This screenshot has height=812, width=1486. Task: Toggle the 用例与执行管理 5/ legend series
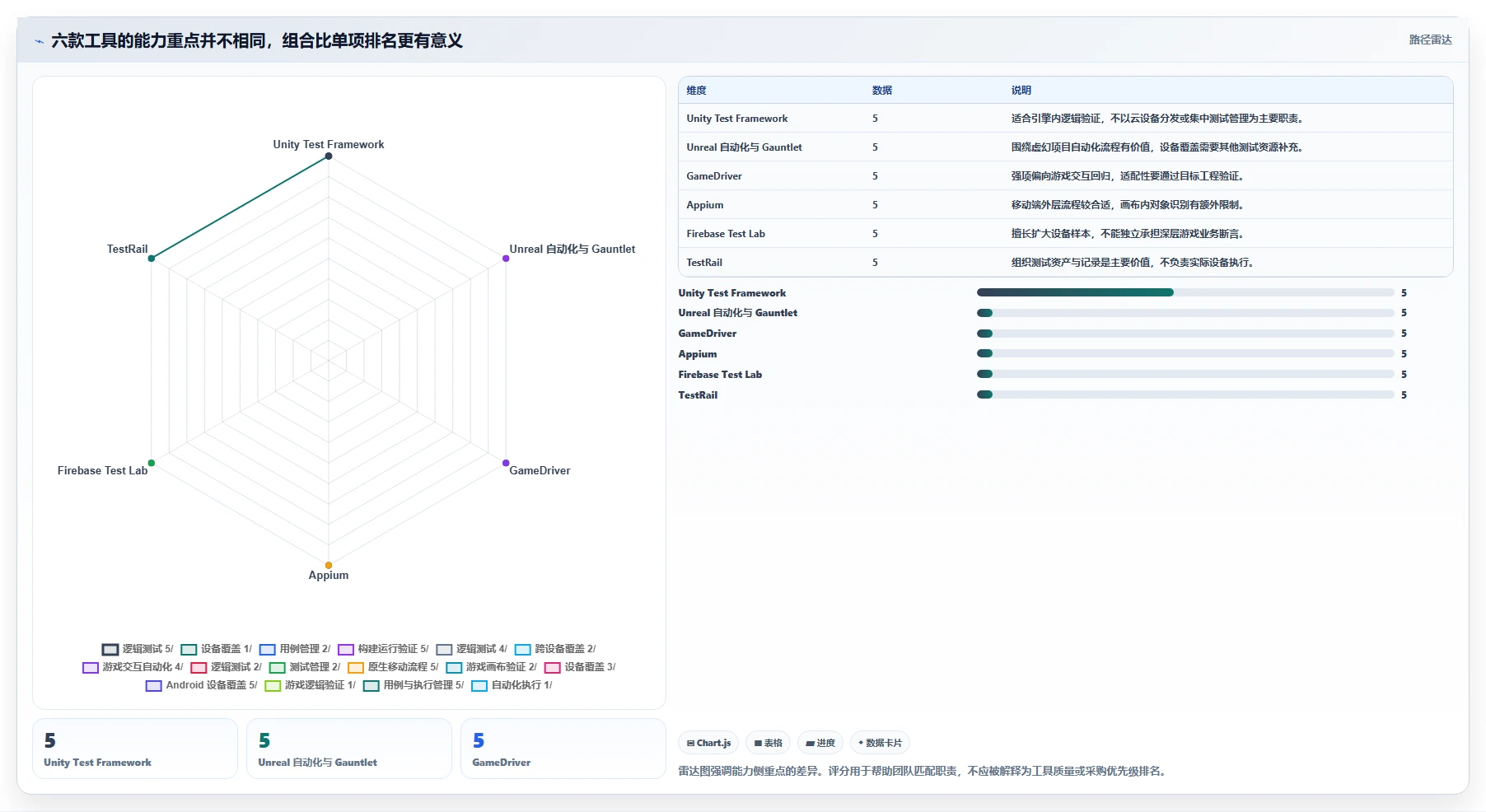(414, 685)
